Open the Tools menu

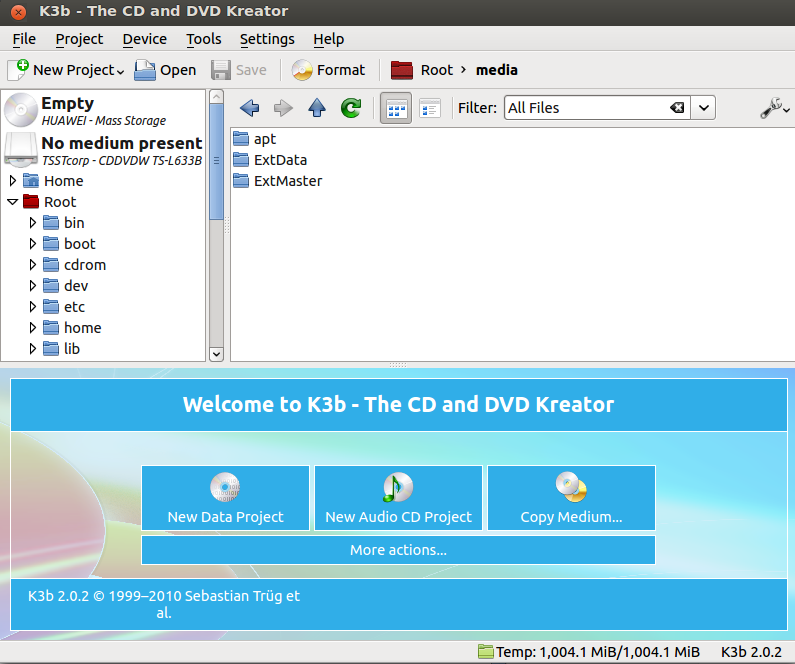203,39
